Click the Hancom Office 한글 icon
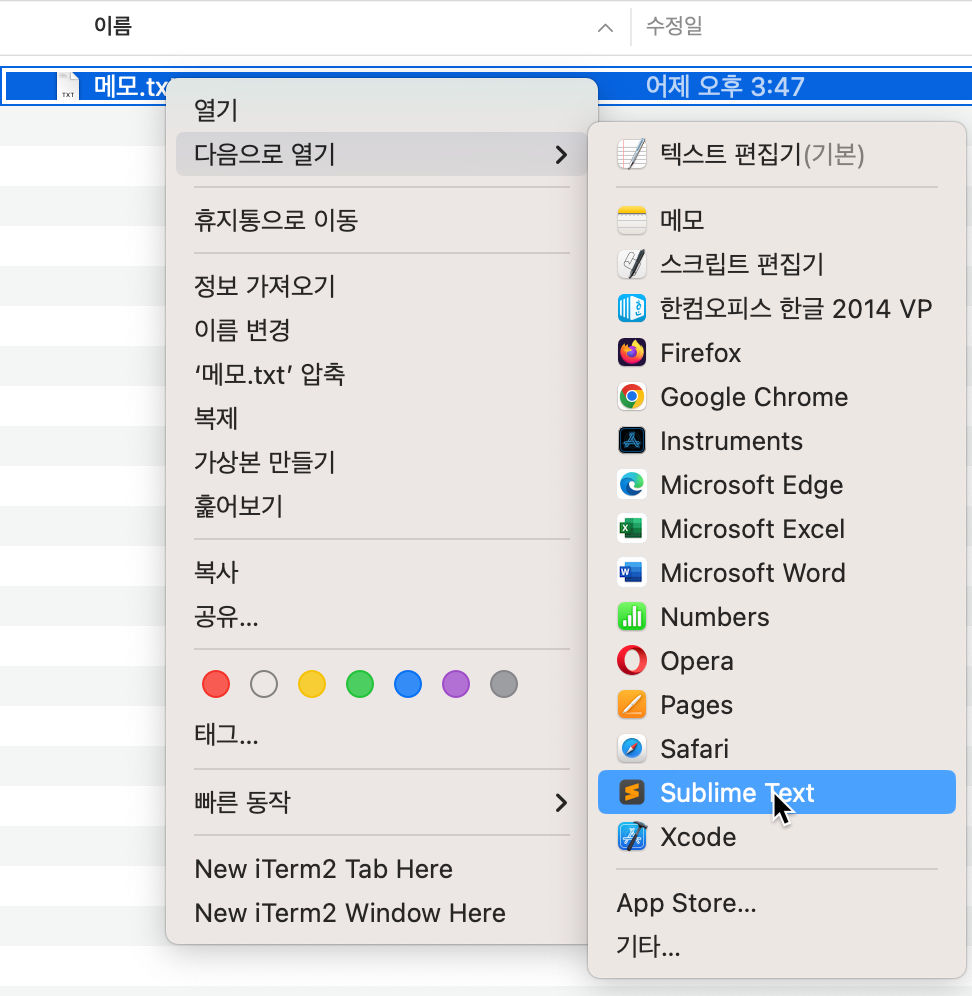Screen dimensions: 972x996 coord(631,309)
